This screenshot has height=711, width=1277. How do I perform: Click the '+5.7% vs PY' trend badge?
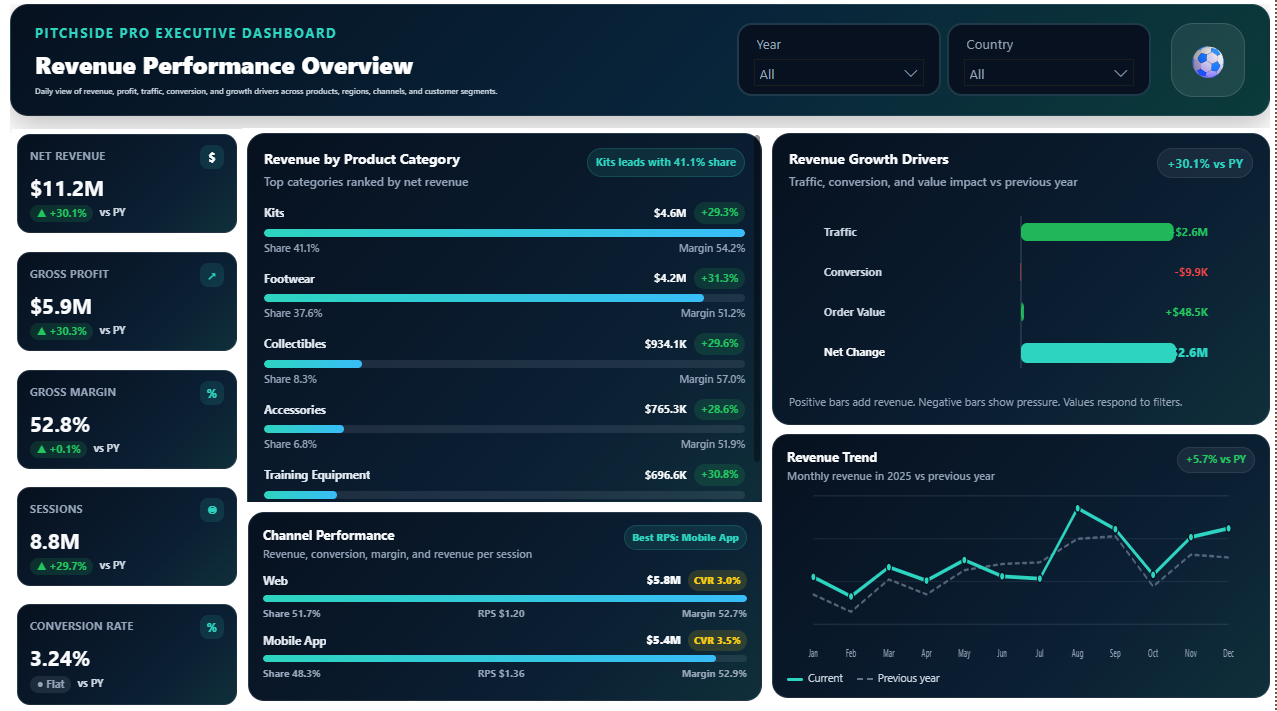[1215, 460]
